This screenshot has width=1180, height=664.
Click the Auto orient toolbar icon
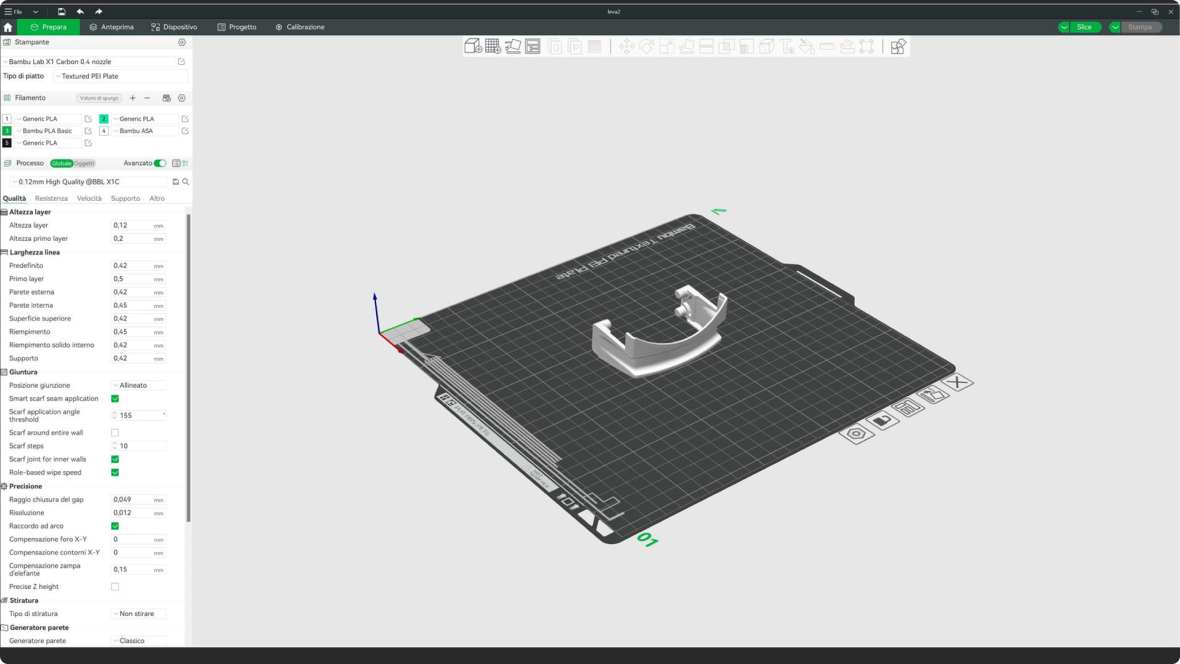coord(513,46)
